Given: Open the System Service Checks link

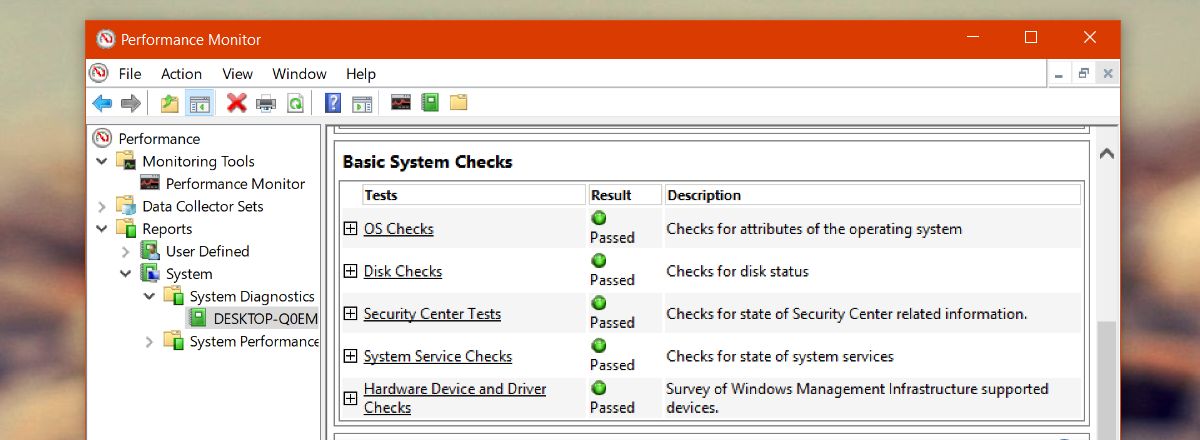Looking at the screenshot, I should (438, 356).
